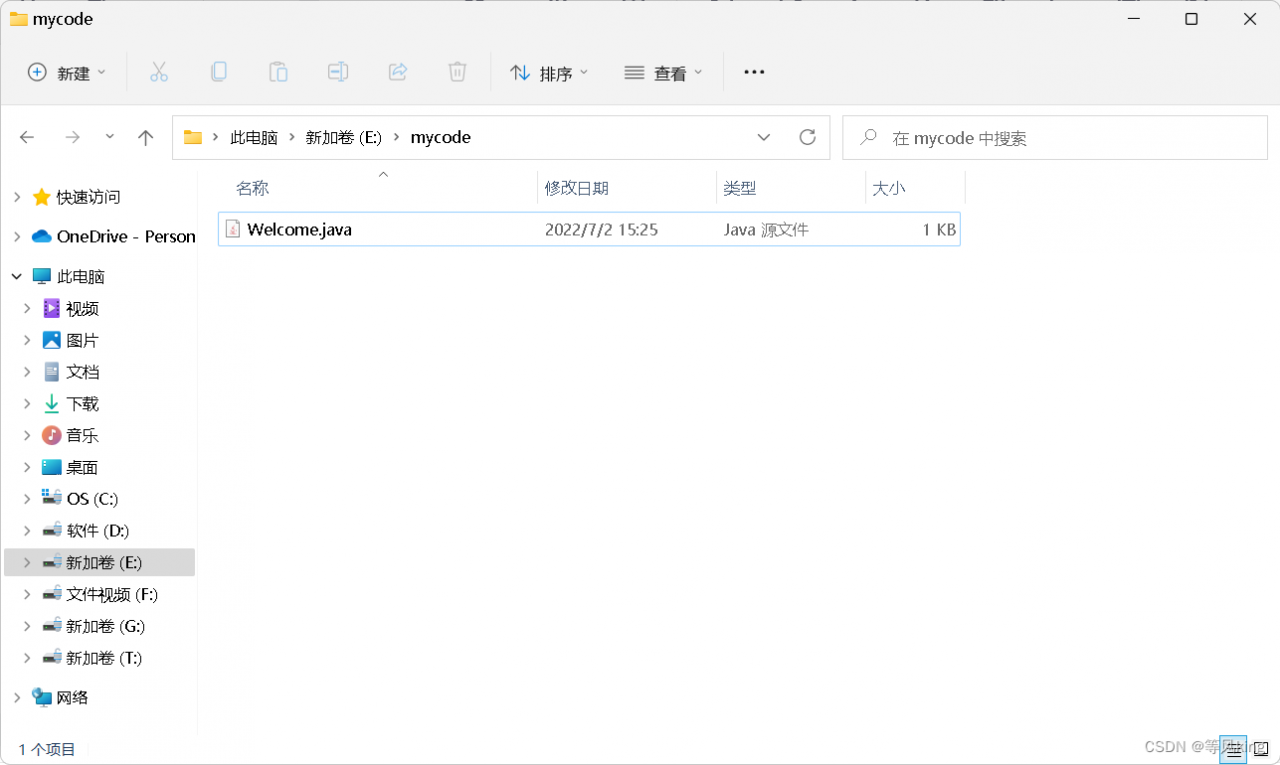Click the 文档 documents icon

[x=51, y=372]
